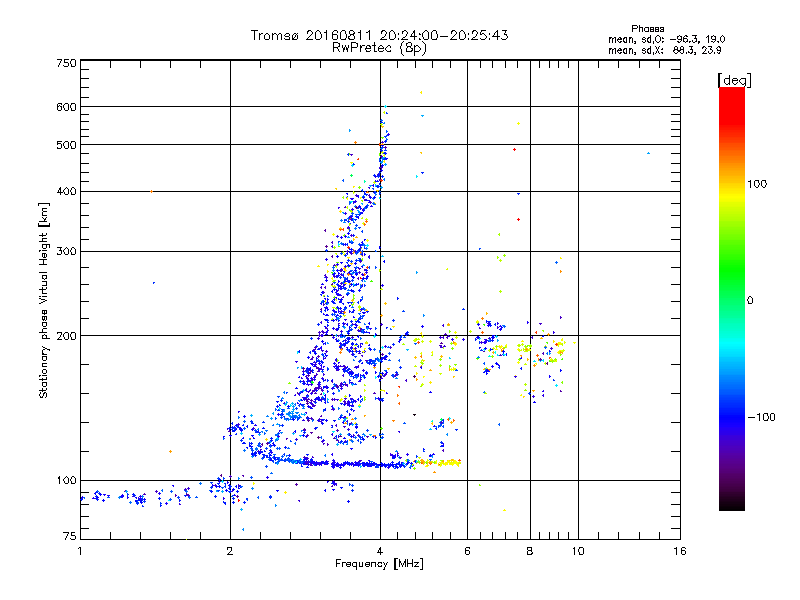Click the phase colorbar gradient
Viewport: 800px width, 600px height.
pyautogui.click(x=732, y=299)
